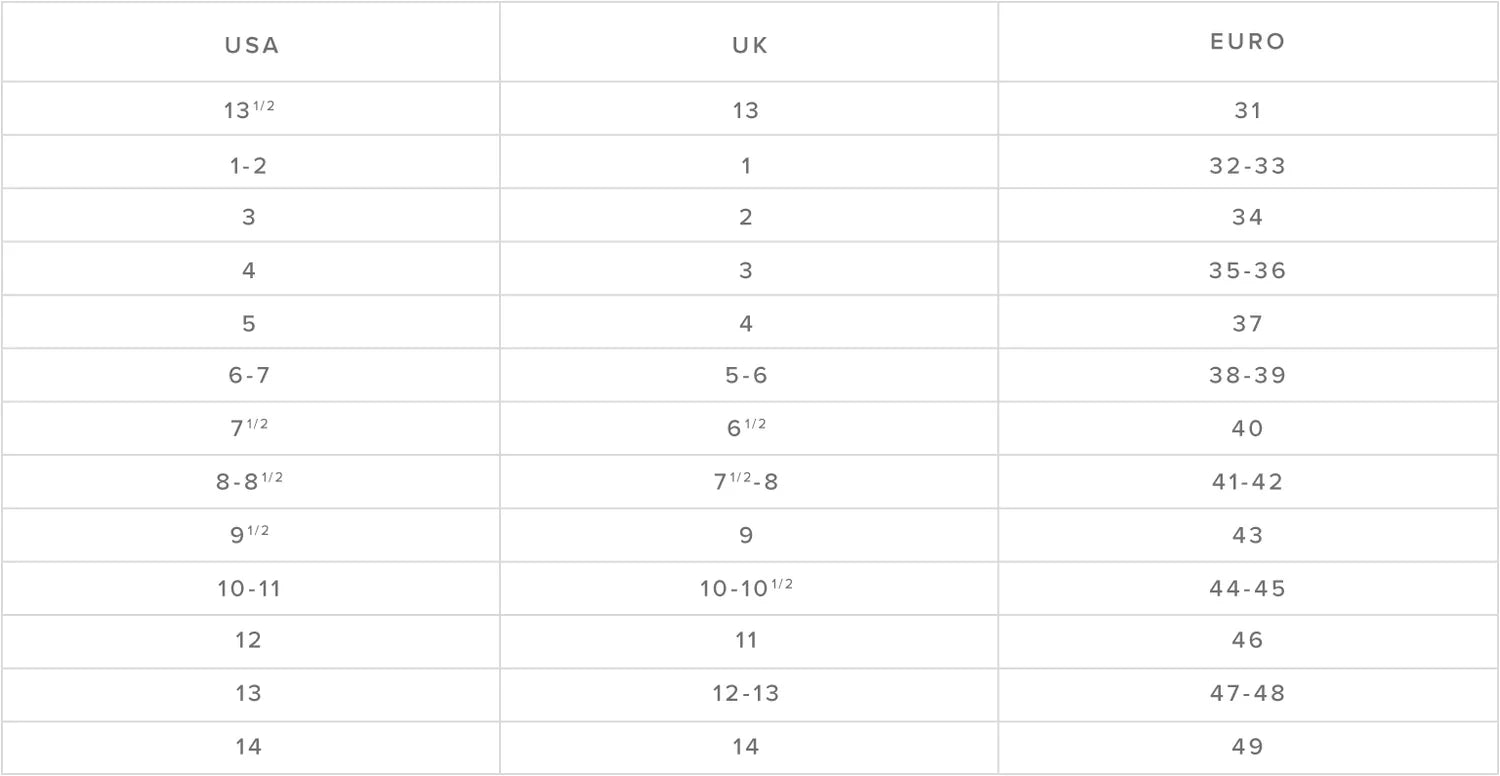1500x776 pixels.
Task: Click USA size 1-2 cell
Action: coord(249,165)
